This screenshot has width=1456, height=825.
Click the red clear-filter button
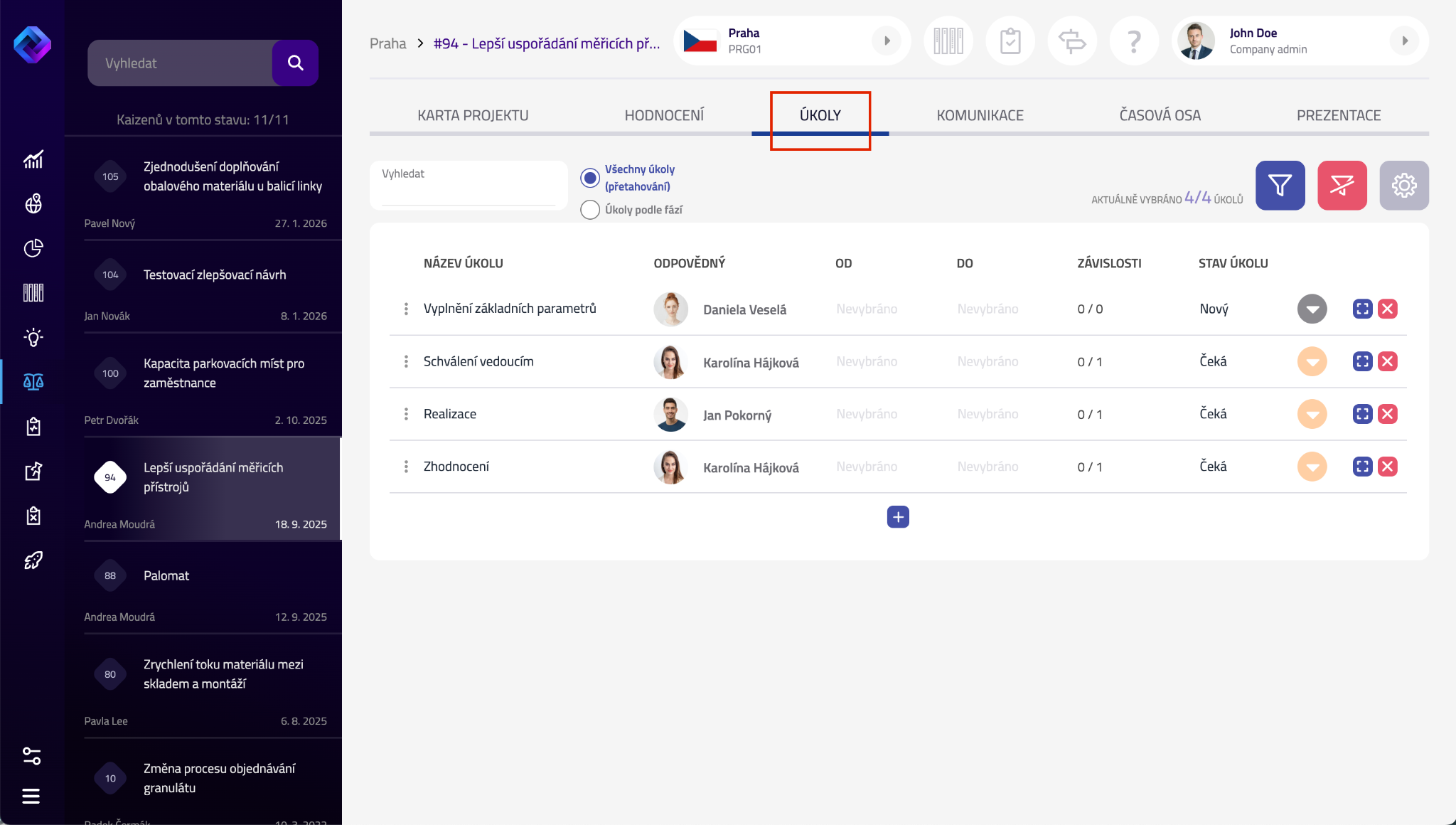1342,186
